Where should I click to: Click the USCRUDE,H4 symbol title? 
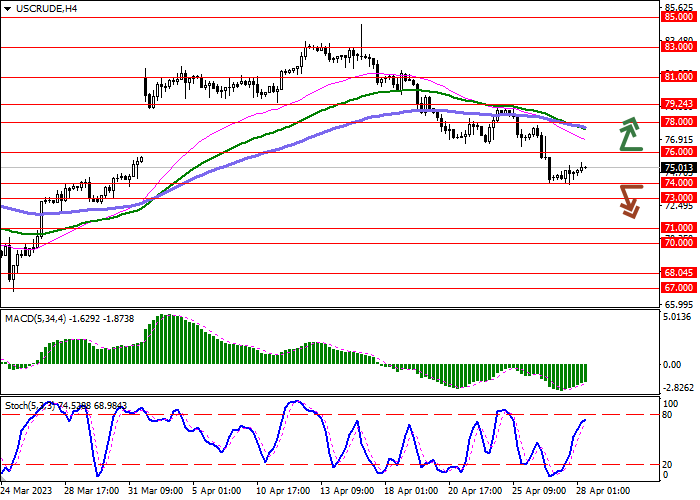pyautogui.click(x=46, y=8)
